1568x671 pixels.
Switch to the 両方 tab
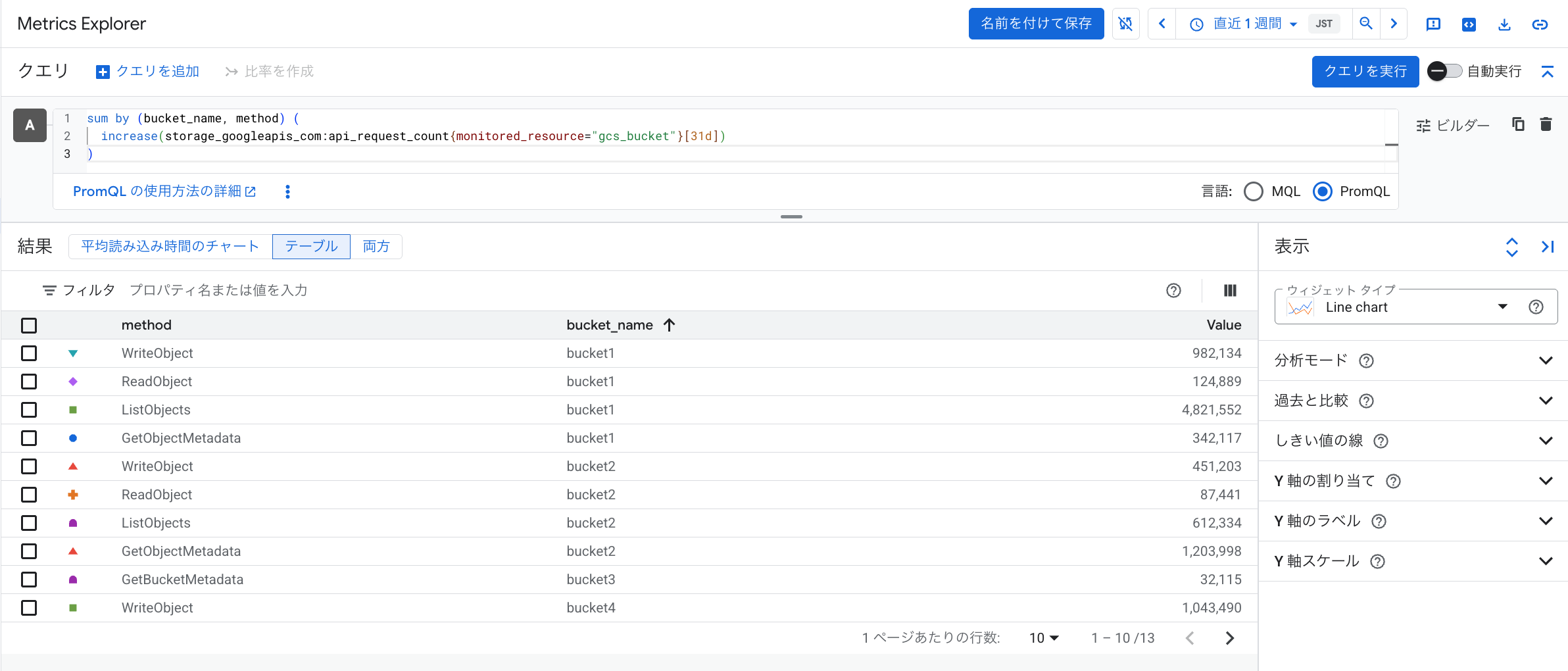coord(376,246)
